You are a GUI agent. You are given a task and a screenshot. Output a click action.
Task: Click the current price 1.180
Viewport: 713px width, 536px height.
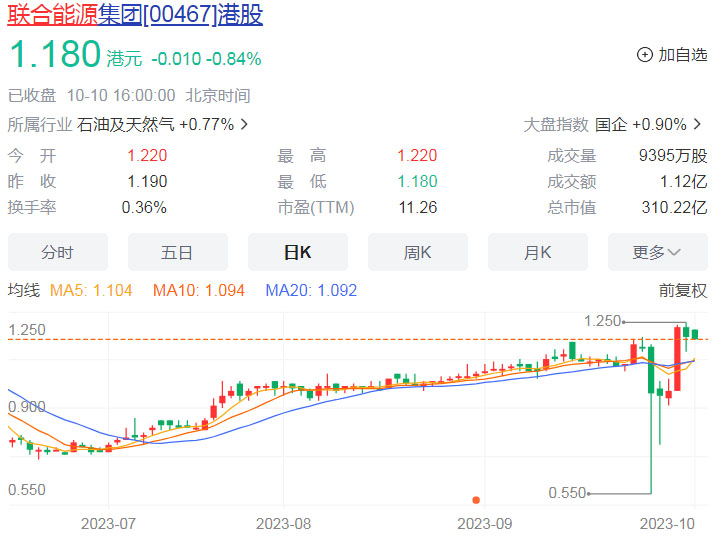pyautogui.click(x=55, y=54)
